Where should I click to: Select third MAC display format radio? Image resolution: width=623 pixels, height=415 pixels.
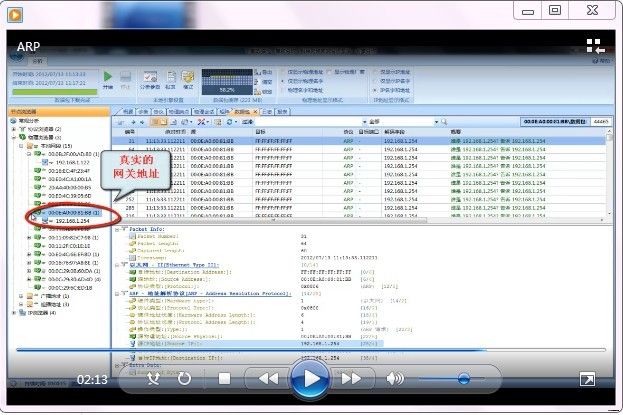(x=283, y=90)
